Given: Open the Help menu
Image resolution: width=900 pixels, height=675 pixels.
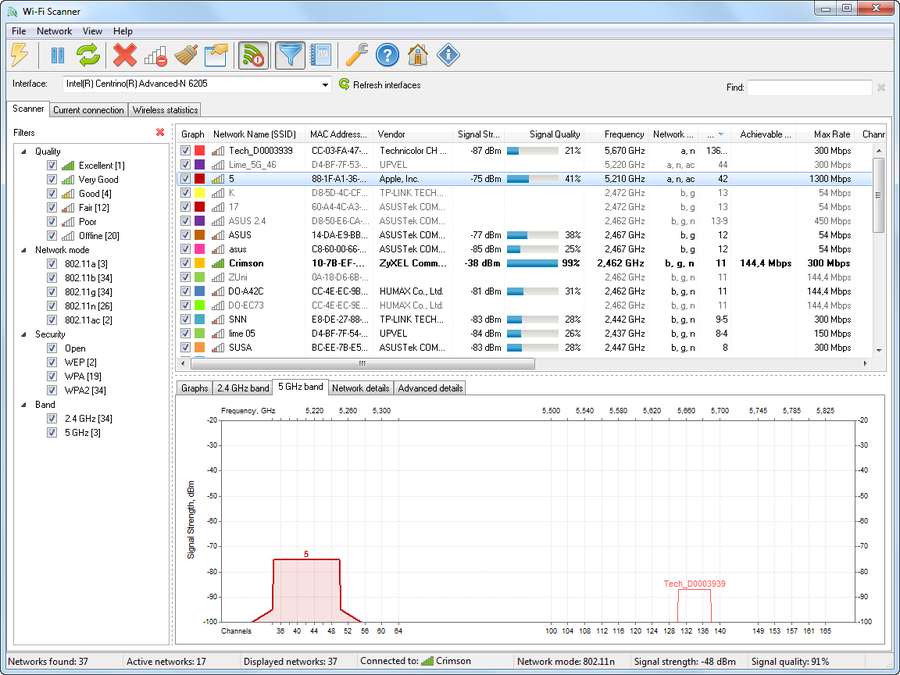Looking at the screenshot, I should pyautogui.click(x=123, y=31).
